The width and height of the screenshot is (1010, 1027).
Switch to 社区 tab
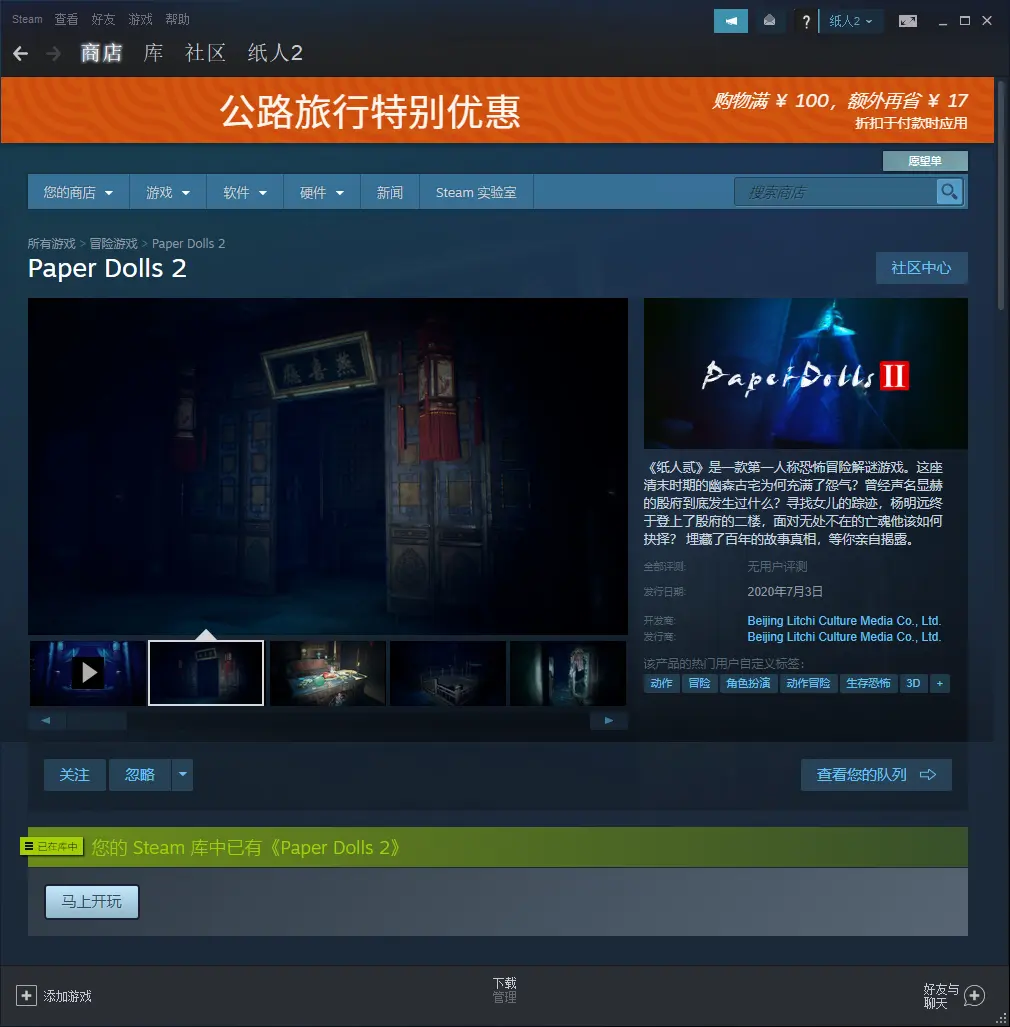(205, 53)
